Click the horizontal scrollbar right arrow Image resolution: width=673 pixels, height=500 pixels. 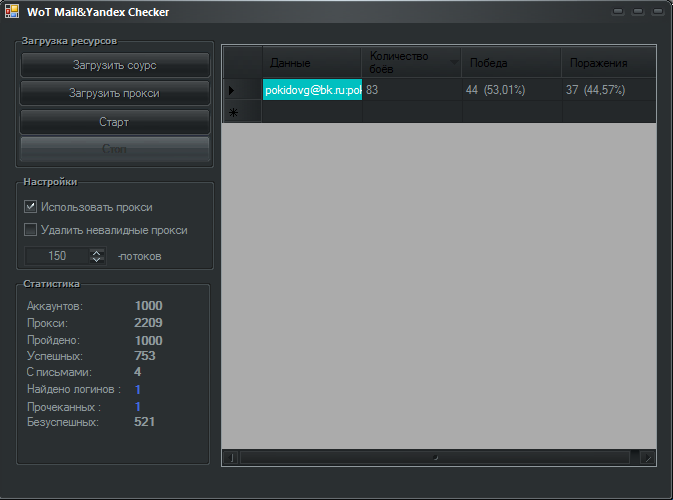point(647,458)
